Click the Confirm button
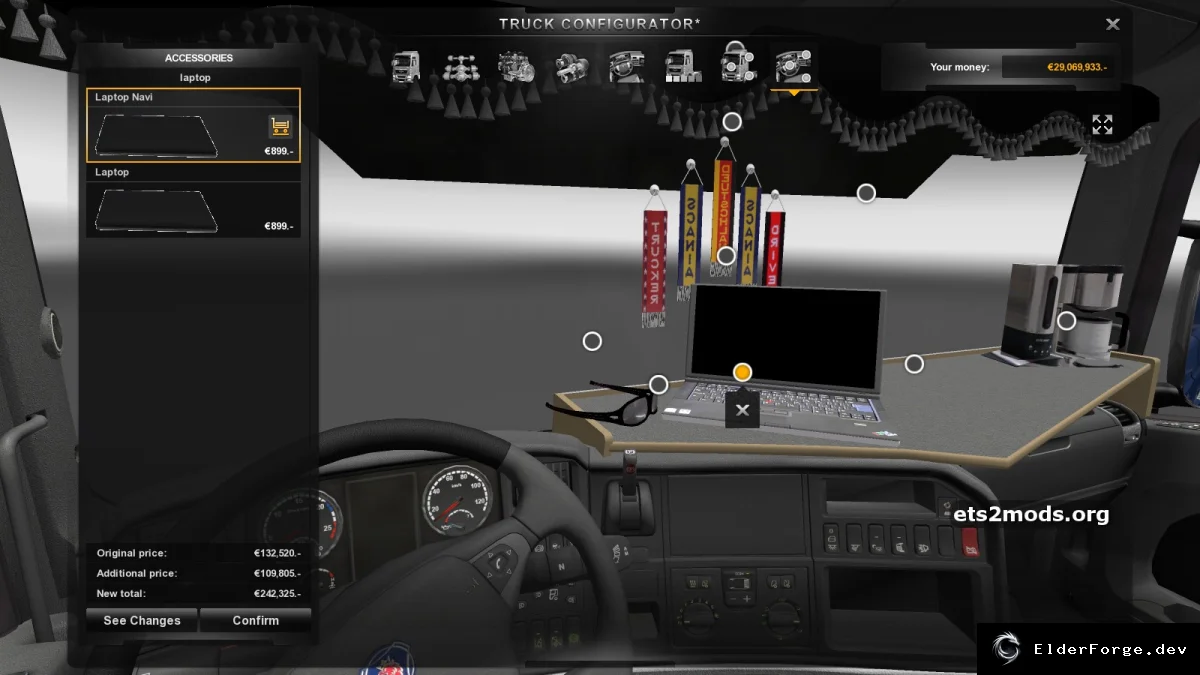 tap(256, 620)
